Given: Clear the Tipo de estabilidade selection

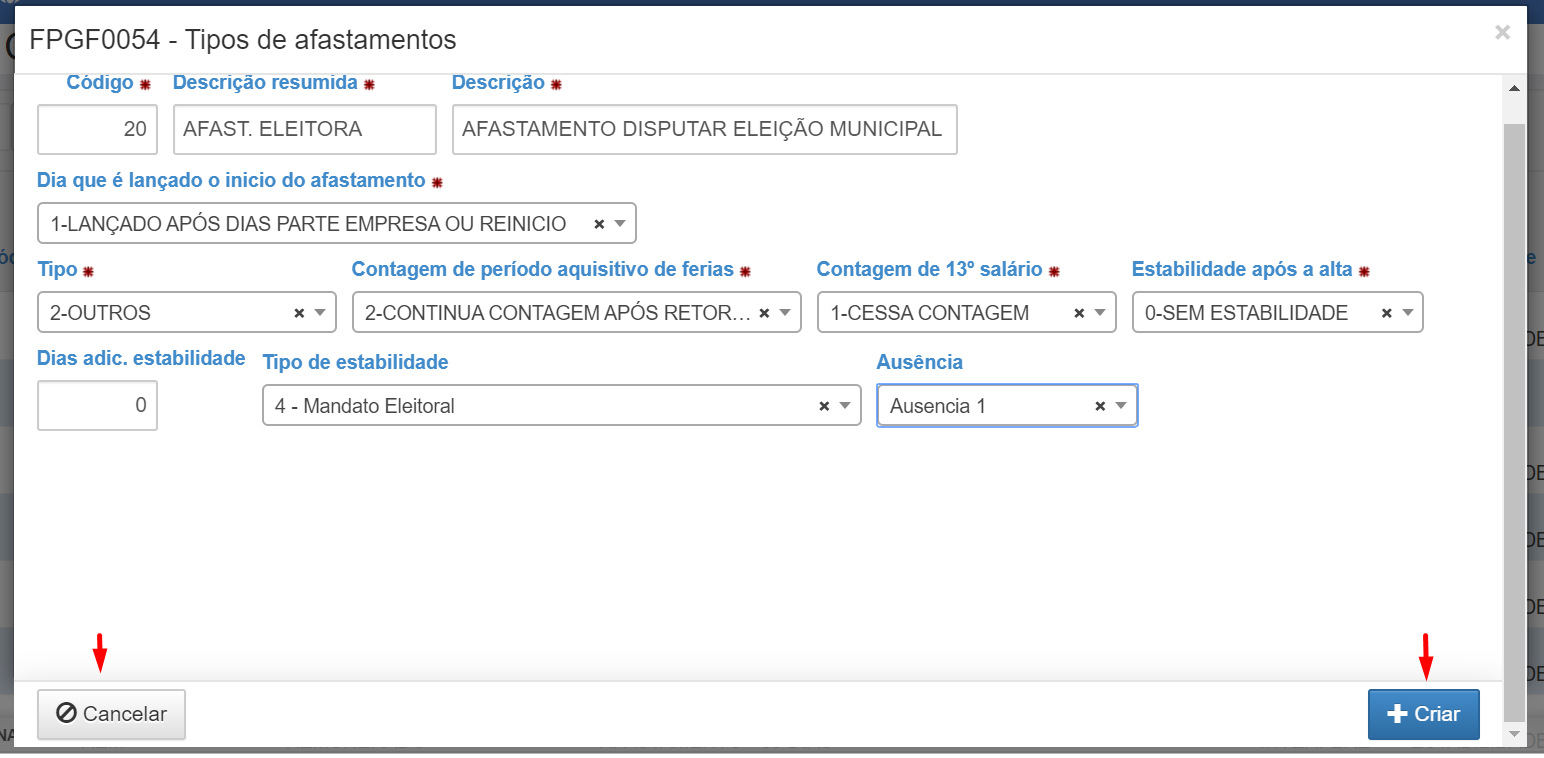Looking at the screenshot, I should (x=824, y=406).
